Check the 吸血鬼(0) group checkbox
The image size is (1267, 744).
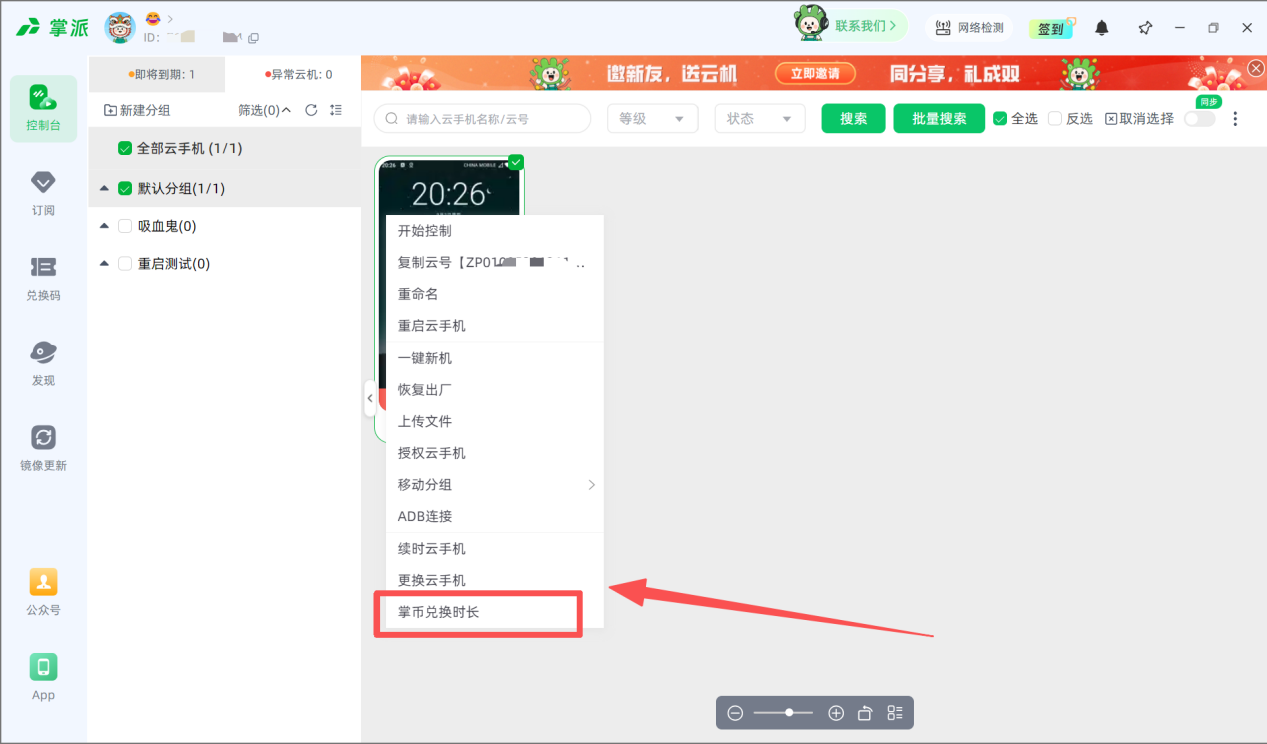point(125,226)
